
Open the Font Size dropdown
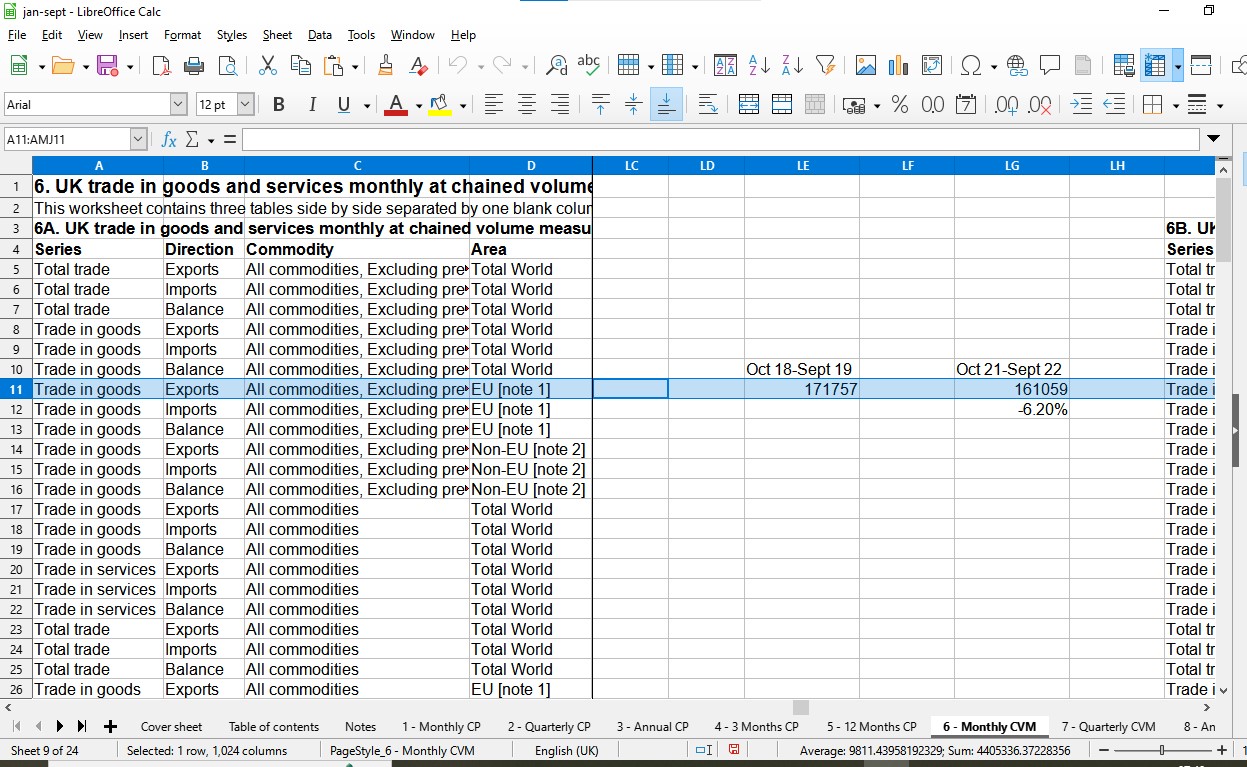[x=245, y=104]
